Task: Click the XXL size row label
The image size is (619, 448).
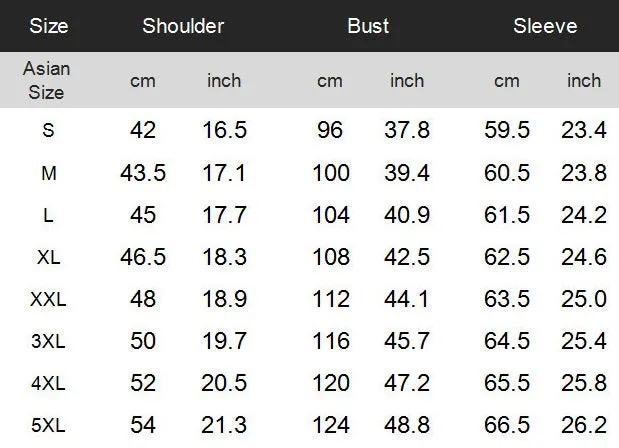Action: [48, 299]
